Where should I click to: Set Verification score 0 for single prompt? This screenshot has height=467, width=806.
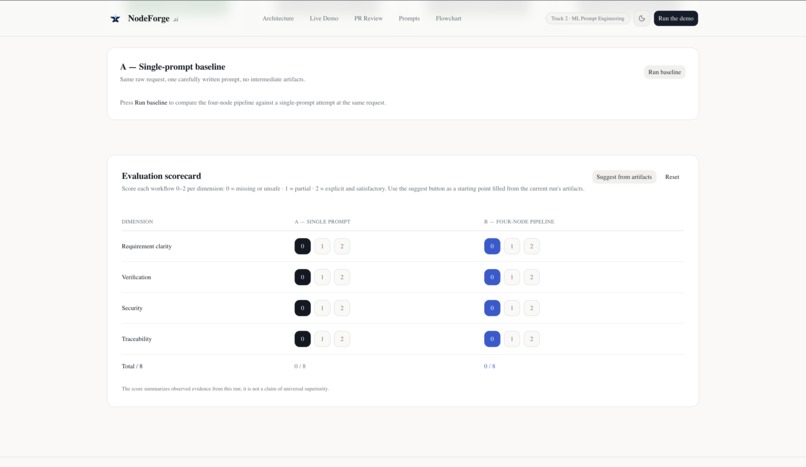click(x=302, y=277)
